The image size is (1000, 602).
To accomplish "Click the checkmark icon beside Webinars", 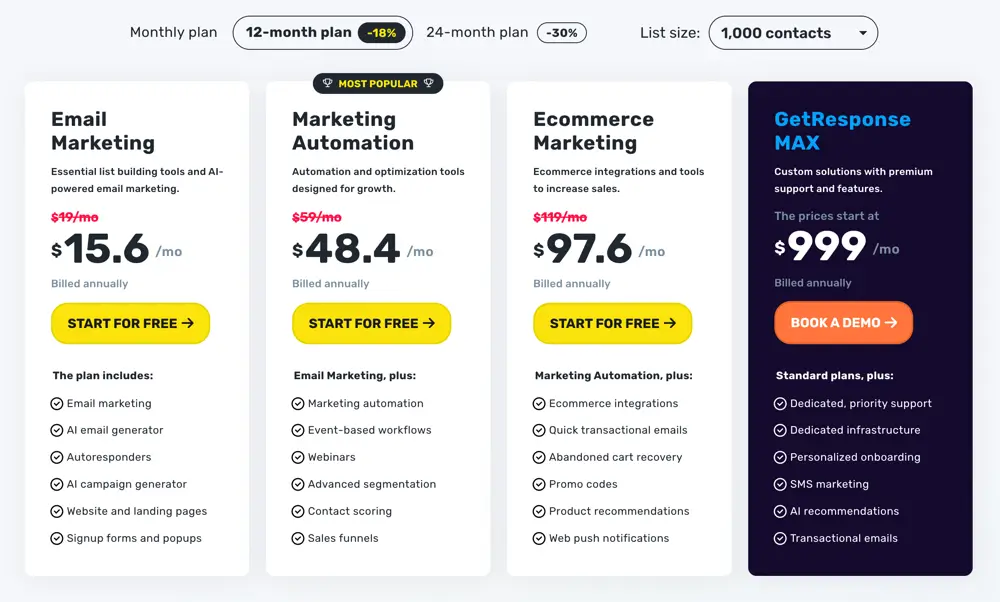I will click(297, 458).
